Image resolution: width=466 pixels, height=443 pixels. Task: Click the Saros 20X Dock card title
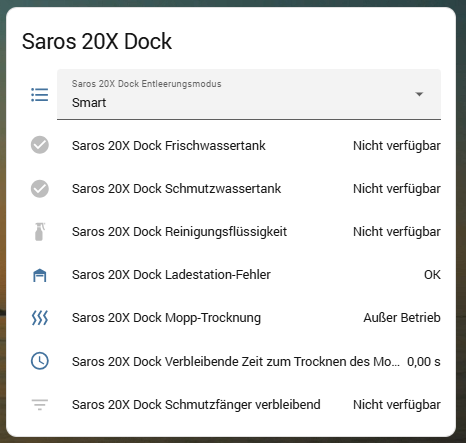[x=97, y=41]
